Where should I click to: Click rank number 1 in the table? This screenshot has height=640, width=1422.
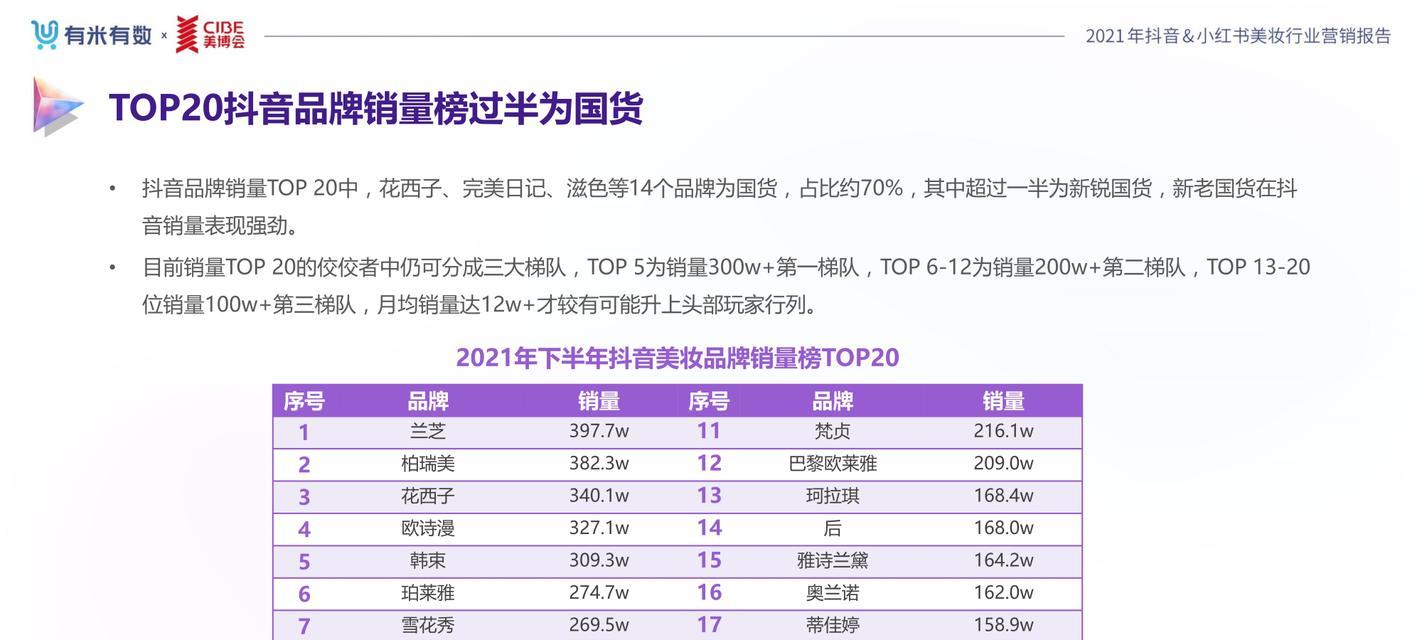coord(304,433)
